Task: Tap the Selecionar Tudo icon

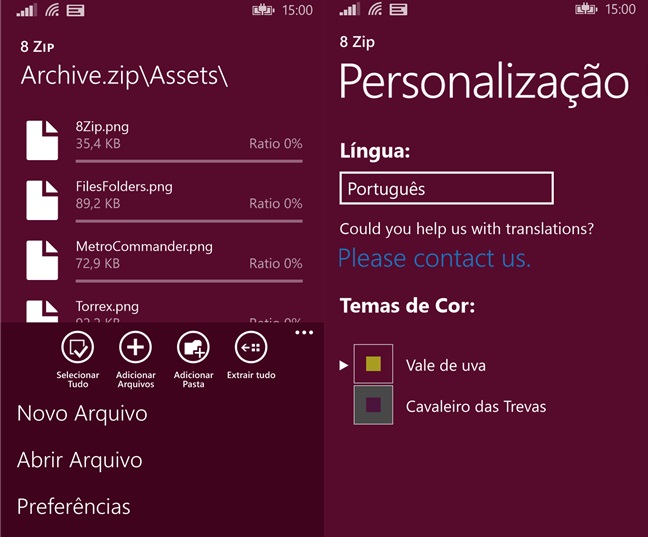Action: point(78,347)
